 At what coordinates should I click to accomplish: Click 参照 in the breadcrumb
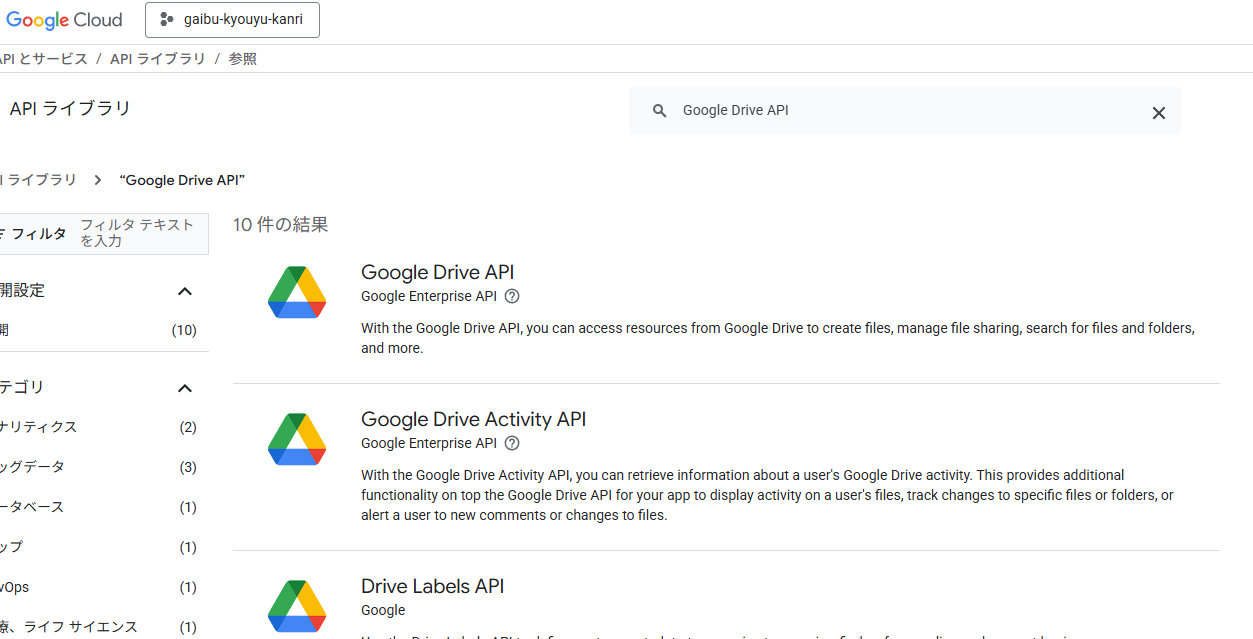point(242,59)
